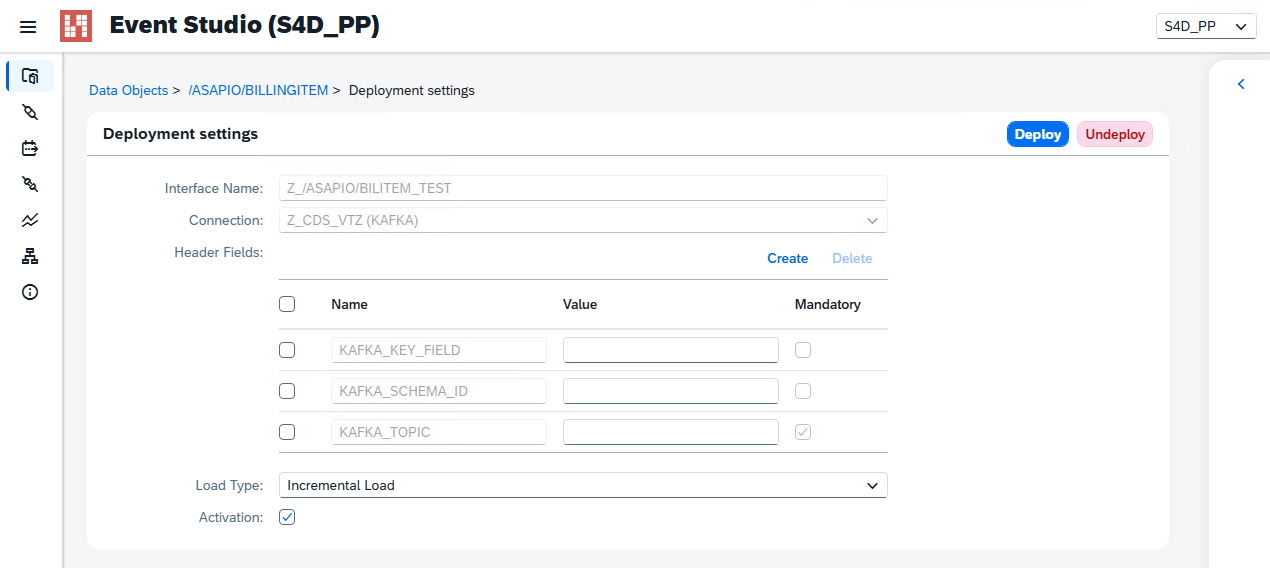Click the Delete header field button

tap(852, 258)
